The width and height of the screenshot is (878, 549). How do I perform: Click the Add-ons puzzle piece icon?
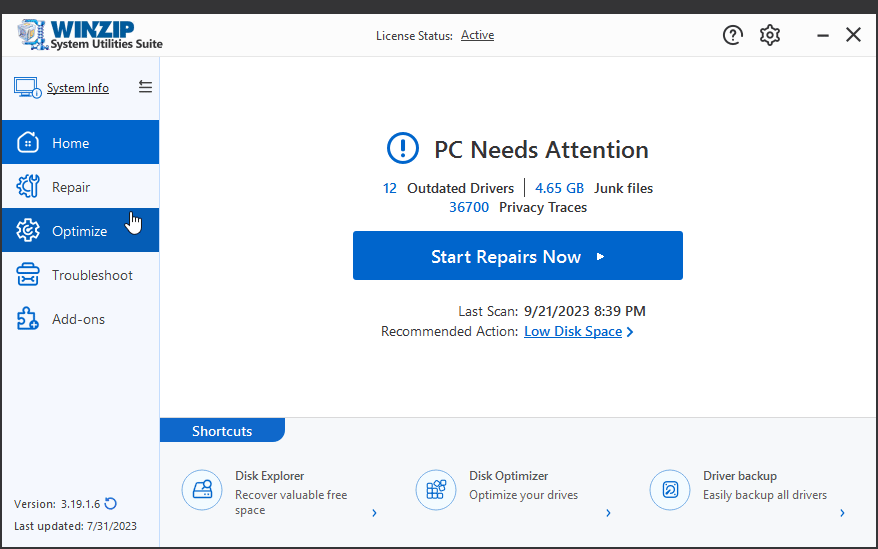[27, 319]
